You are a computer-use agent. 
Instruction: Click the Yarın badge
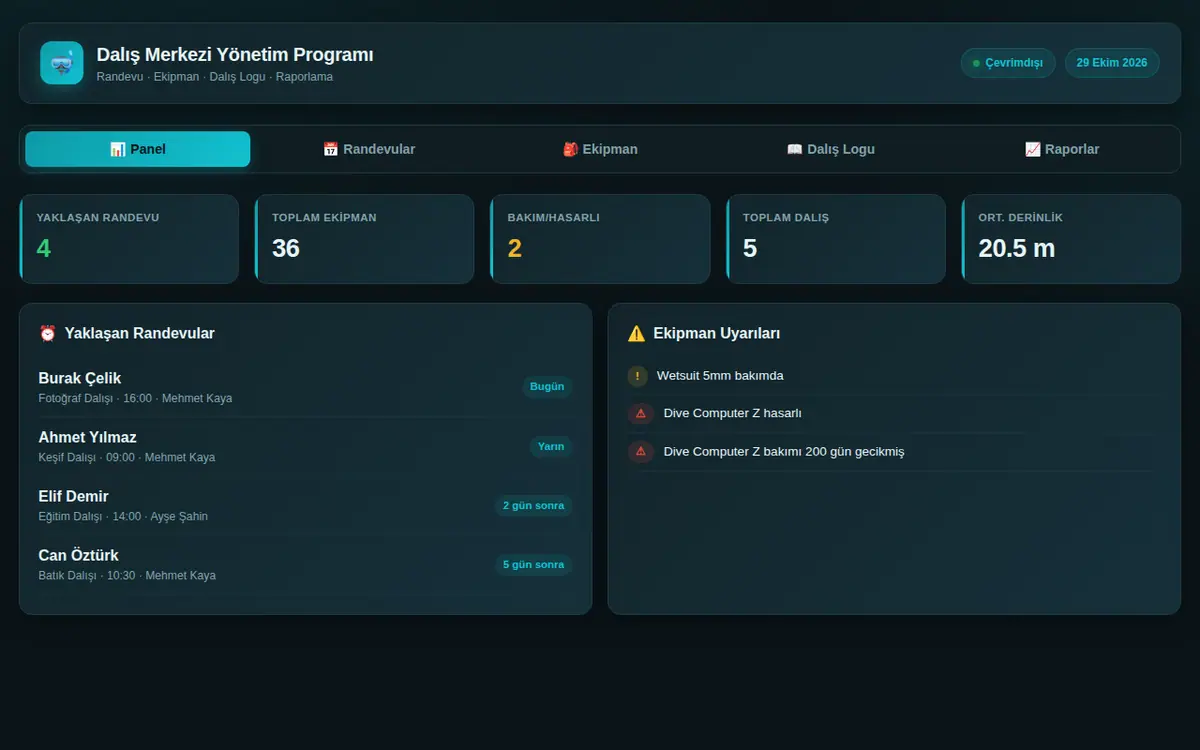551,446
